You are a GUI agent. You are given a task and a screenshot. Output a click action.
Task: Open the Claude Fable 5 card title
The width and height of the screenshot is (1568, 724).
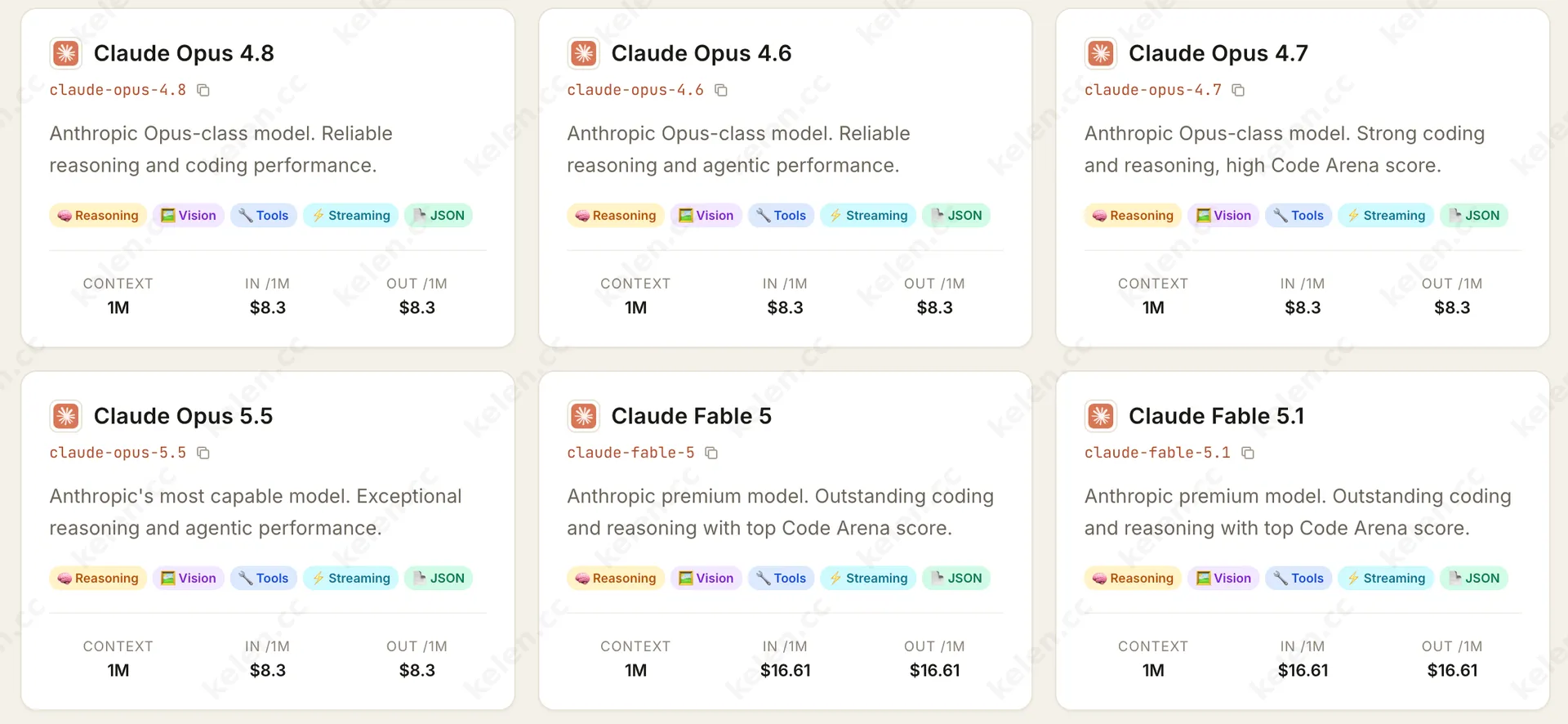click(x=692, y=416)
